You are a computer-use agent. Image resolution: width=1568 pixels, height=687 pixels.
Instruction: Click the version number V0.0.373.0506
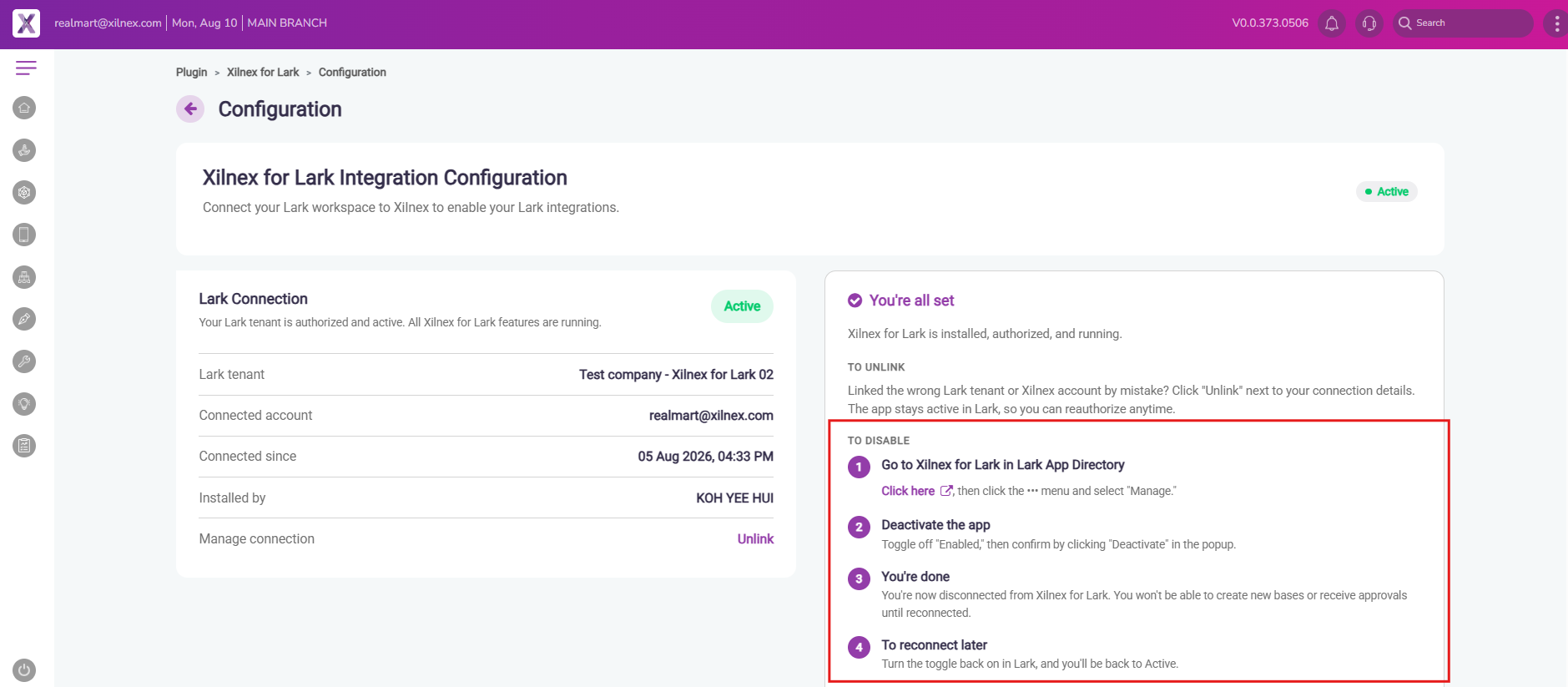[x=1270, y=23]
